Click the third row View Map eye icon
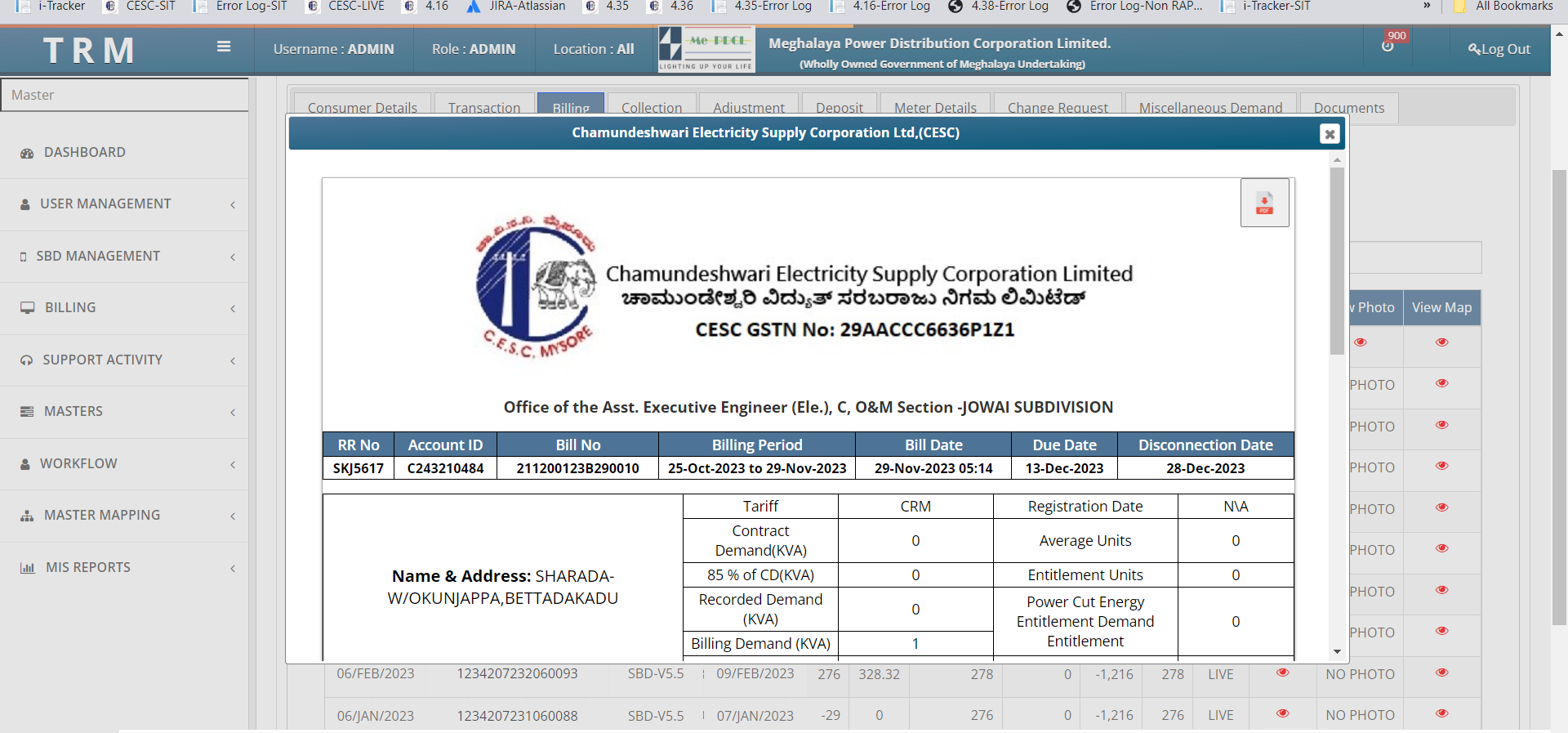This screenshot has width=1568, height=733. click(1442, 425)
